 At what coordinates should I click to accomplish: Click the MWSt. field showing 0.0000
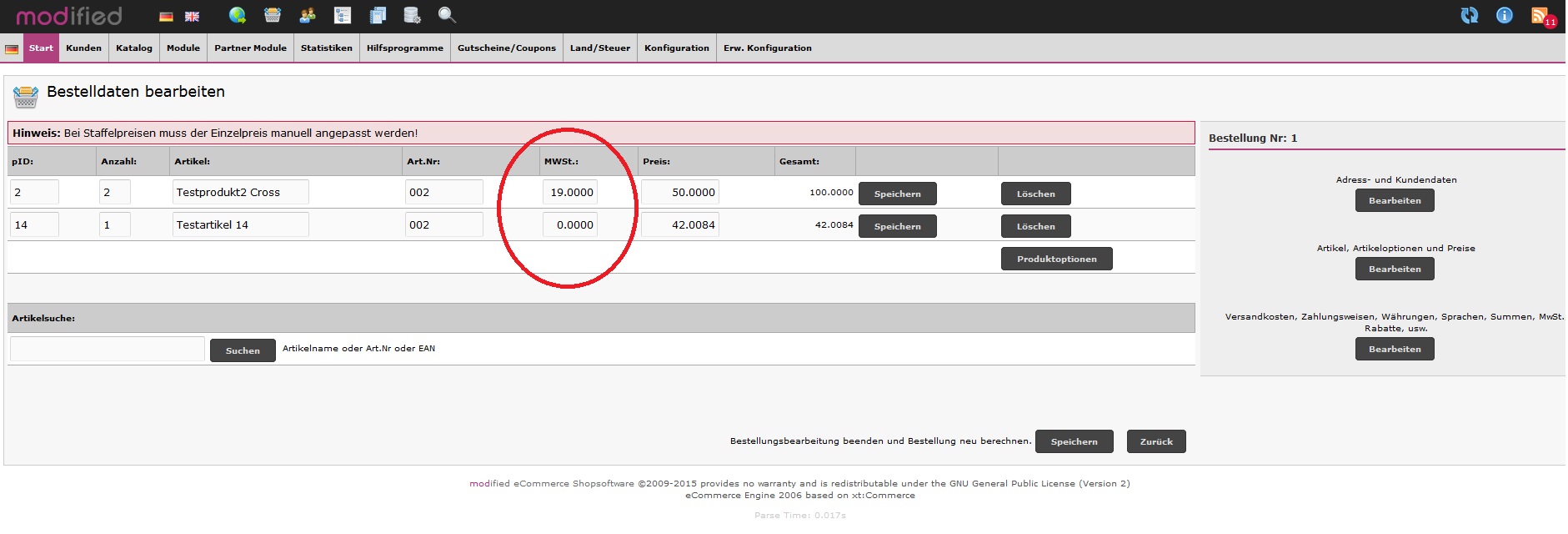(570, 225)
